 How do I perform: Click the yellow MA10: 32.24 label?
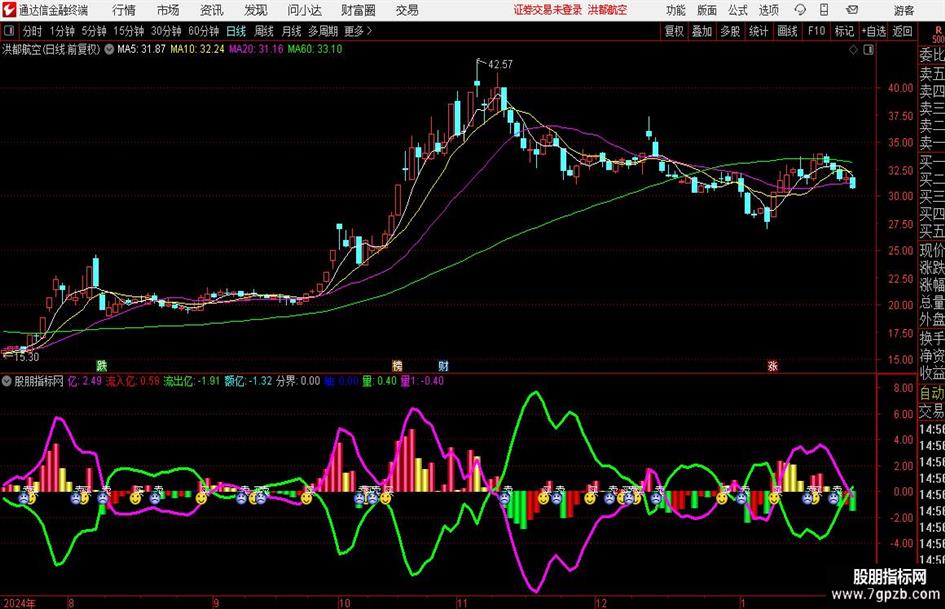(x=197, y=49)
